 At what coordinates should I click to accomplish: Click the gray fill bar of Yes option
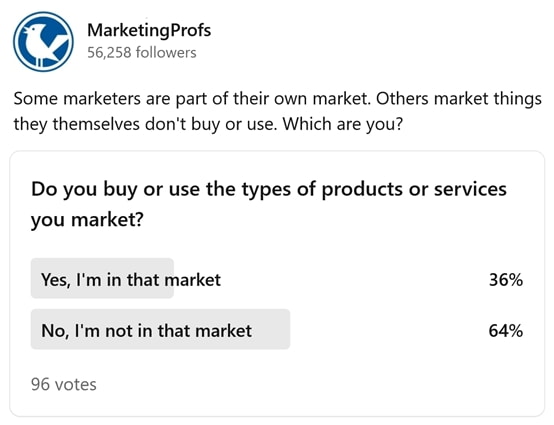coord(102,278)
